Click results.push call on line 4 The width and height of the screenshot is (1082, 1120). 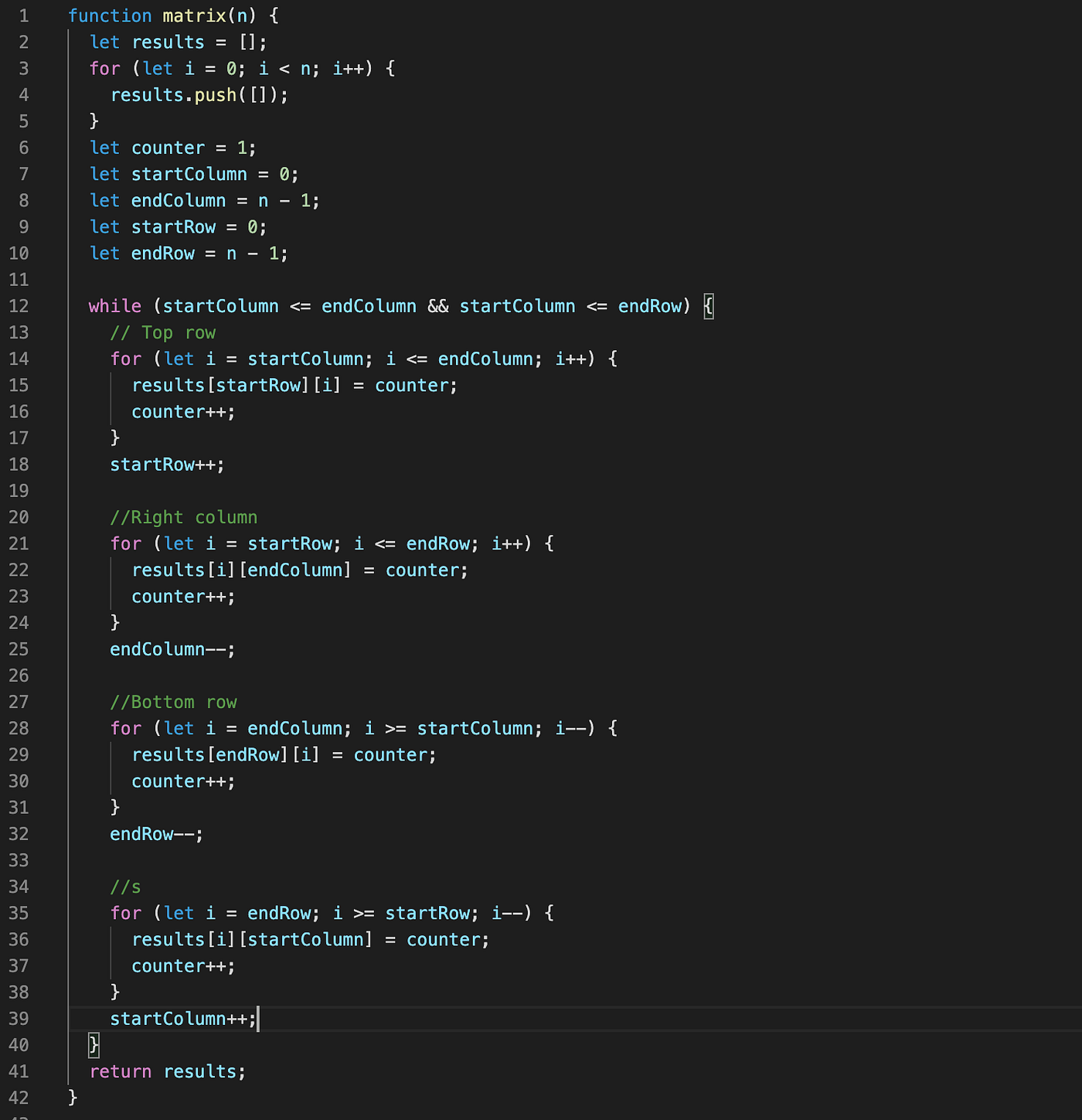point(174,94)
